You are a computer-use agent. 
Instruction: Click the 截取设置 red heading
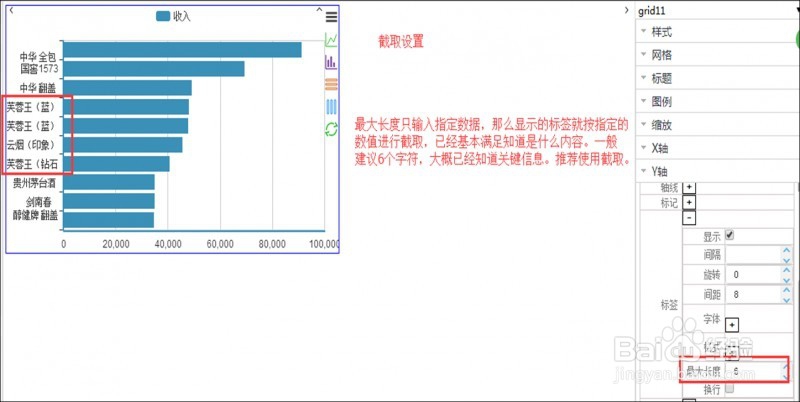click(x=401, y=42)
